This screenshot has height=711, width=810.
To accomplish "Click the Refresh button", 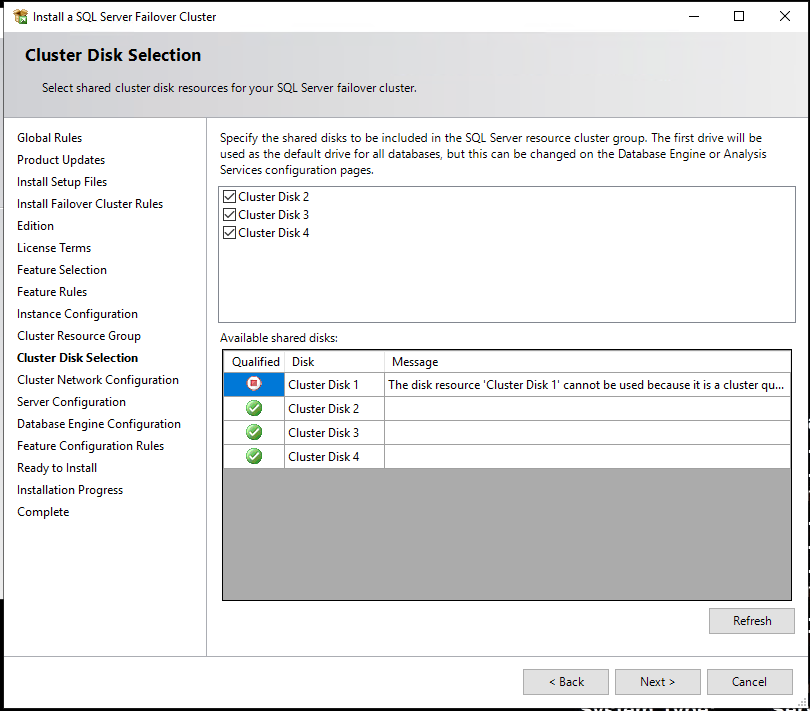I will point(752,621).
